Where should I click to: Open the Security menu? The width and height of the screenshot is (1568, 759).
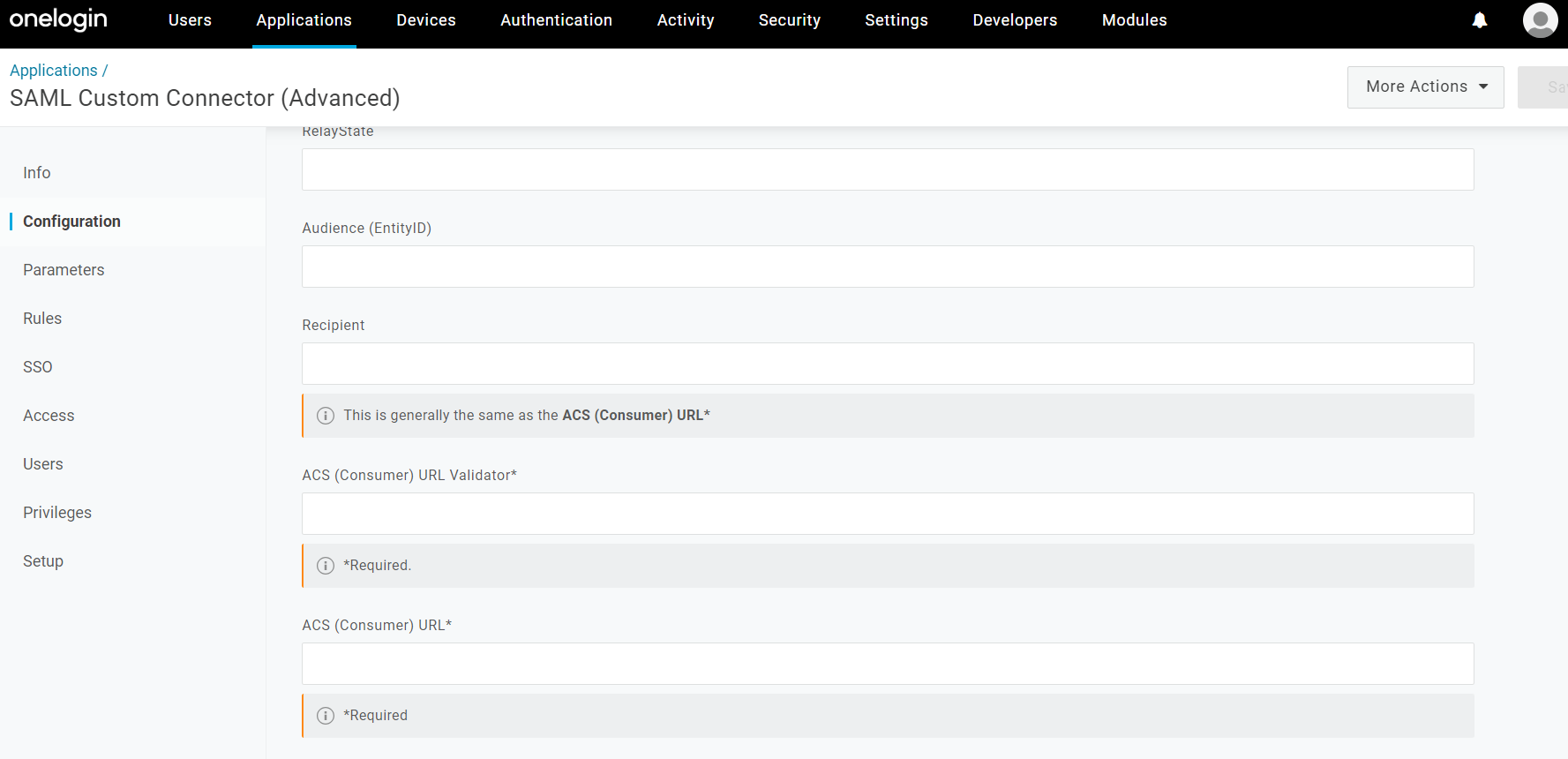pos(790,20)
